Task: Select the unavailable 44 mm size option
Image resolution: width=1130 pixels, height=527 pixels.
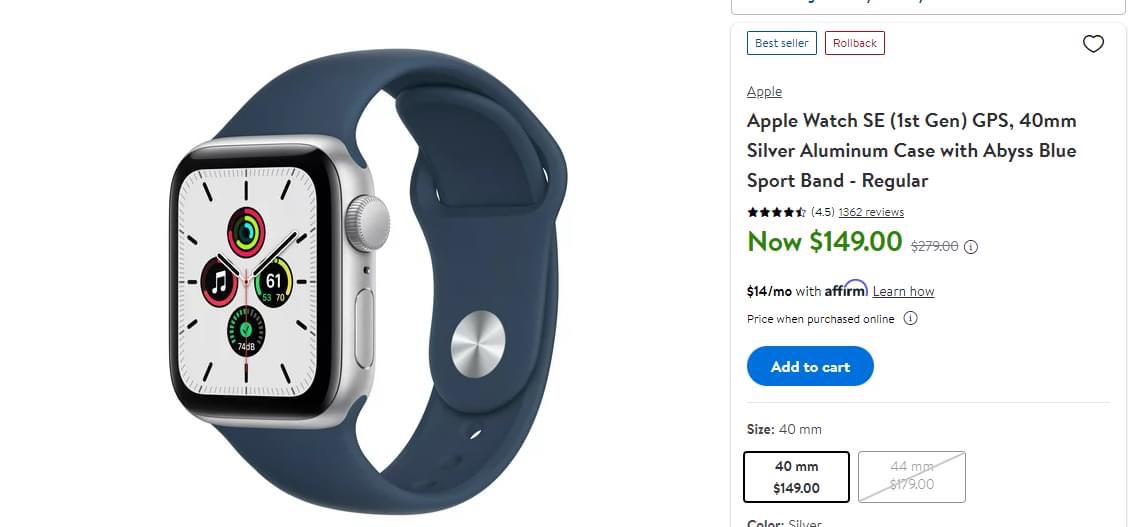Action: (x=912, y=477)
